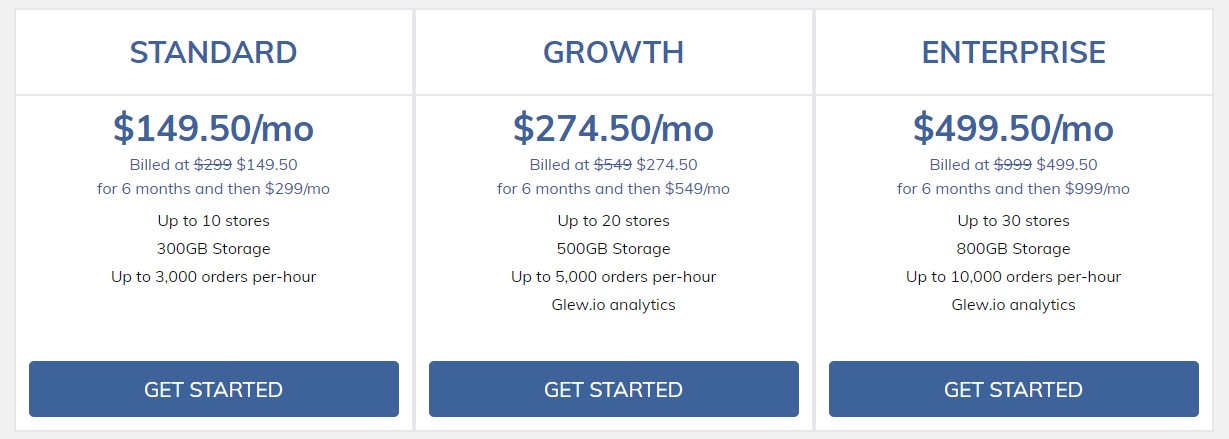
Task: Select the GROWTH plan heading
Action: 614,52
